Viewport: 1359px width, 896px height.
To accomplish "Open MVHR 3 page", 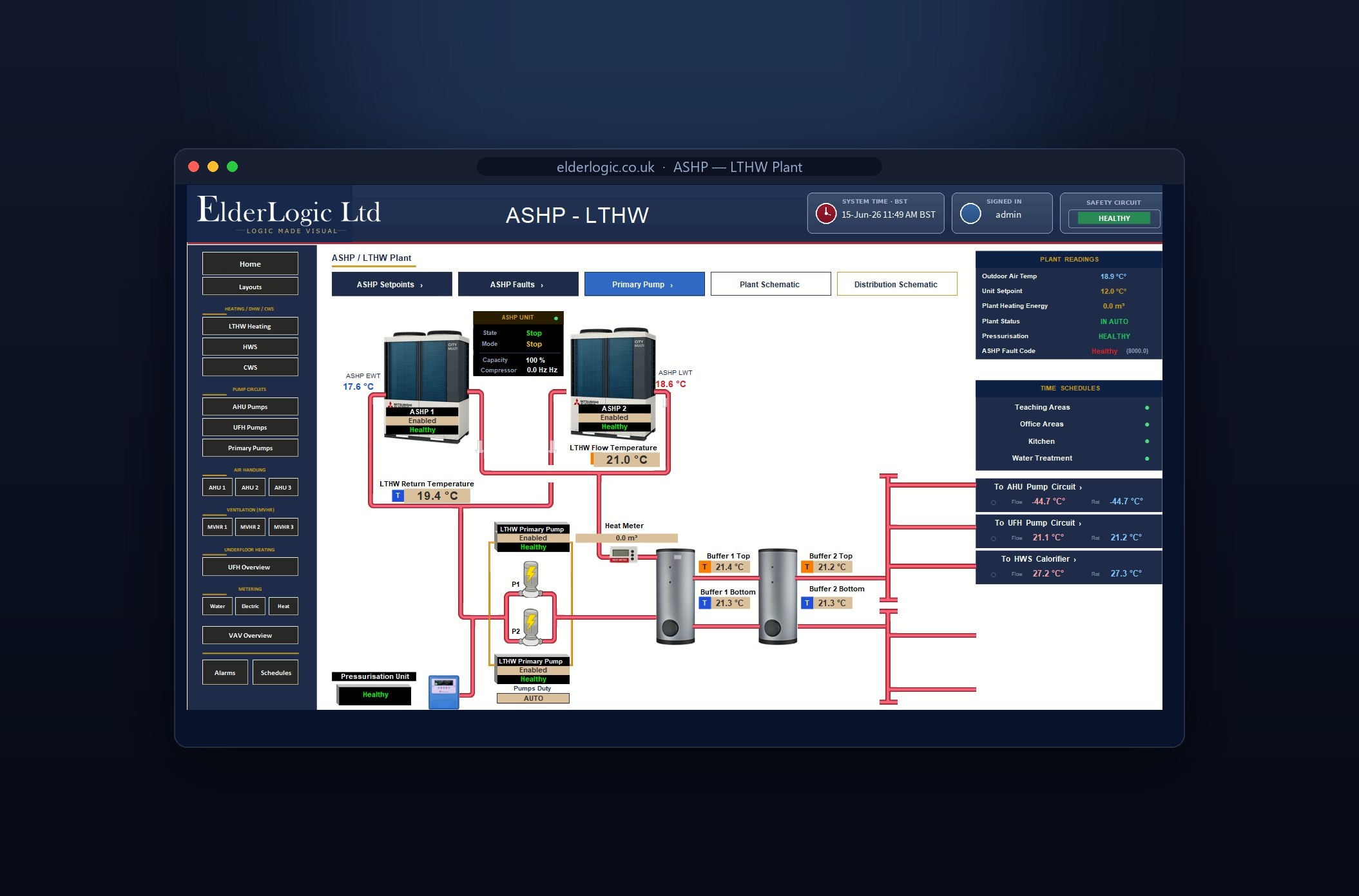I will [x=283, y=527].
